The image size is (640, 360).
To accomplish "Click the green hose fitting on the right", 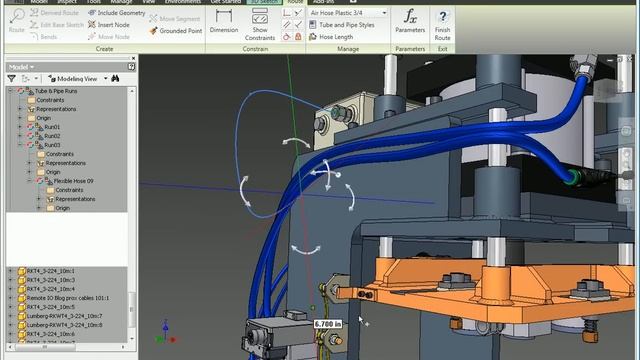I will point(575,177).
